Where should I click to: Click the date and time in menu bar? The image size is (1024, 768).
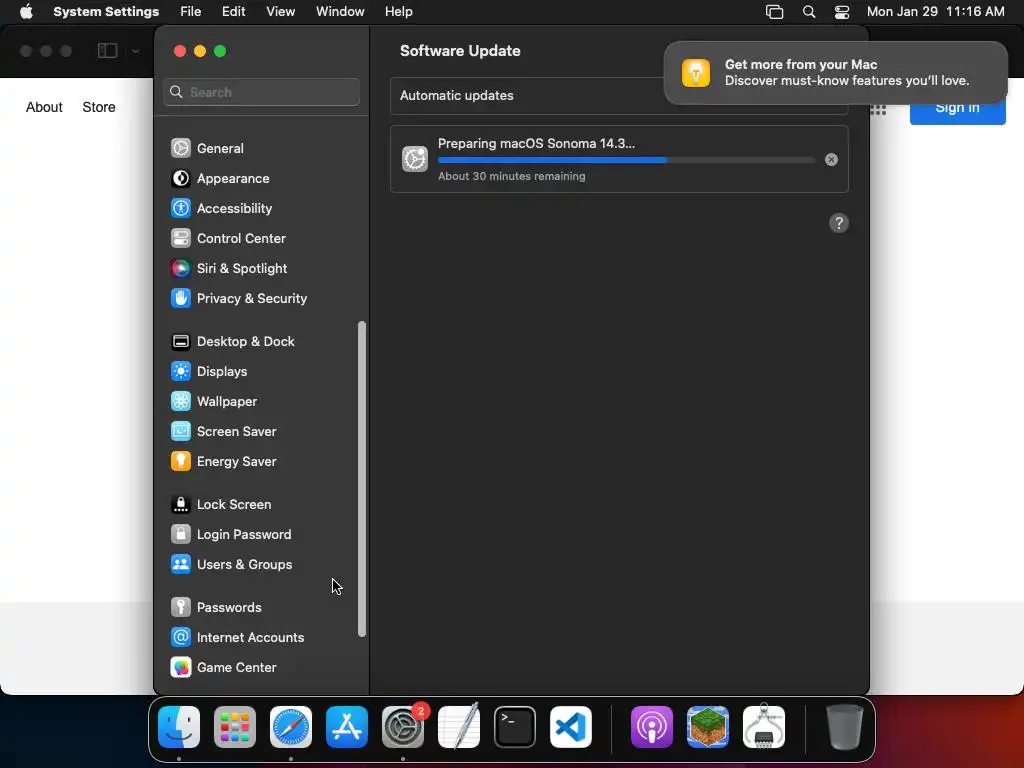[x=935, y=12]
